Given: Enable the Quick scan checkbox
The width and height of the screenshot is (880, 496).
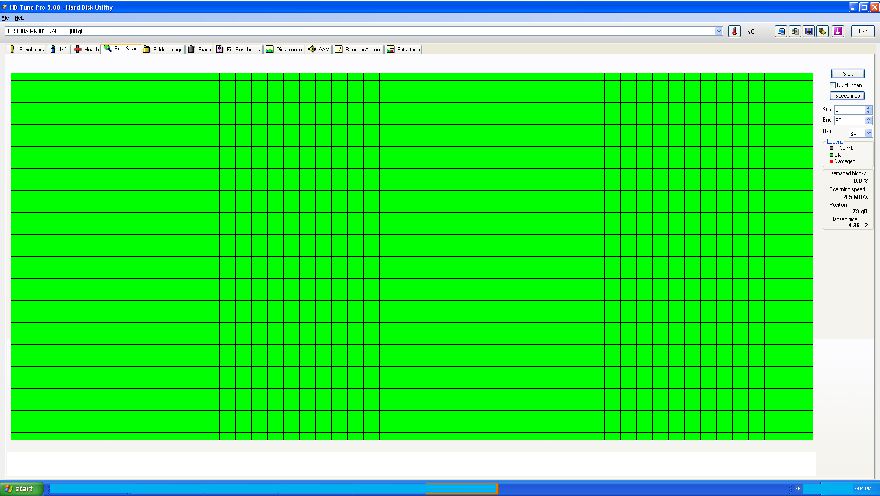Looking at the screenshot, I should click(834, 85).
